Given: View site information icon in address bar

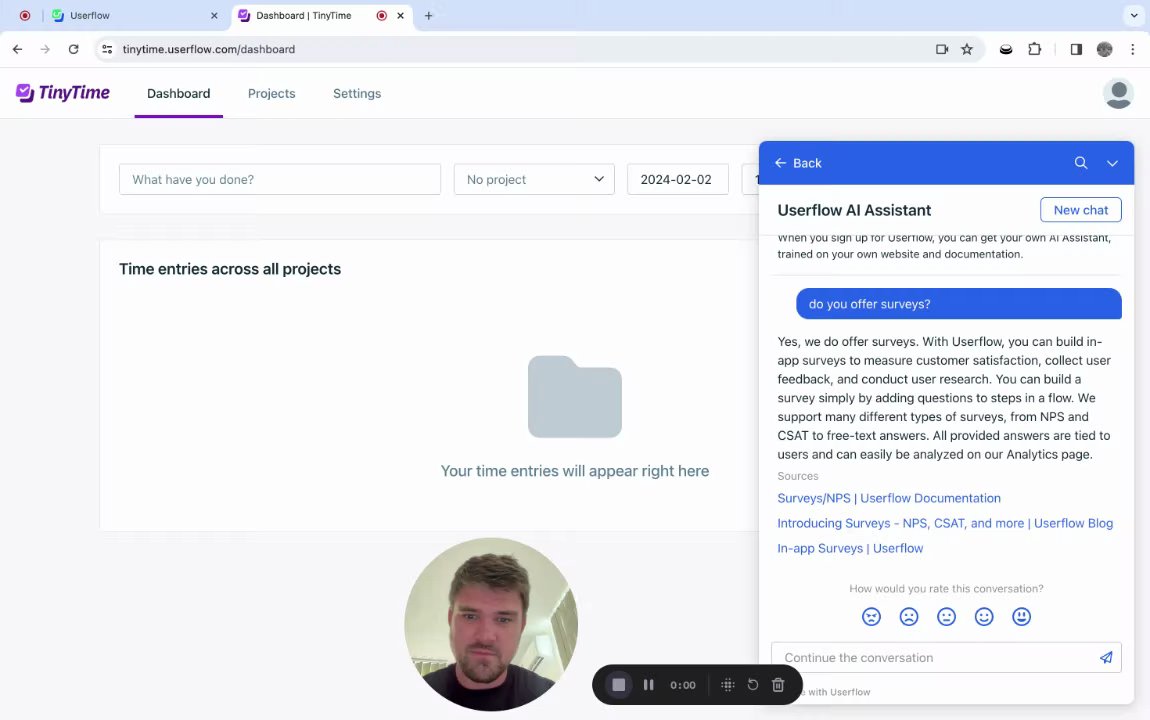Looking at the screenshot, I should 107,49.
